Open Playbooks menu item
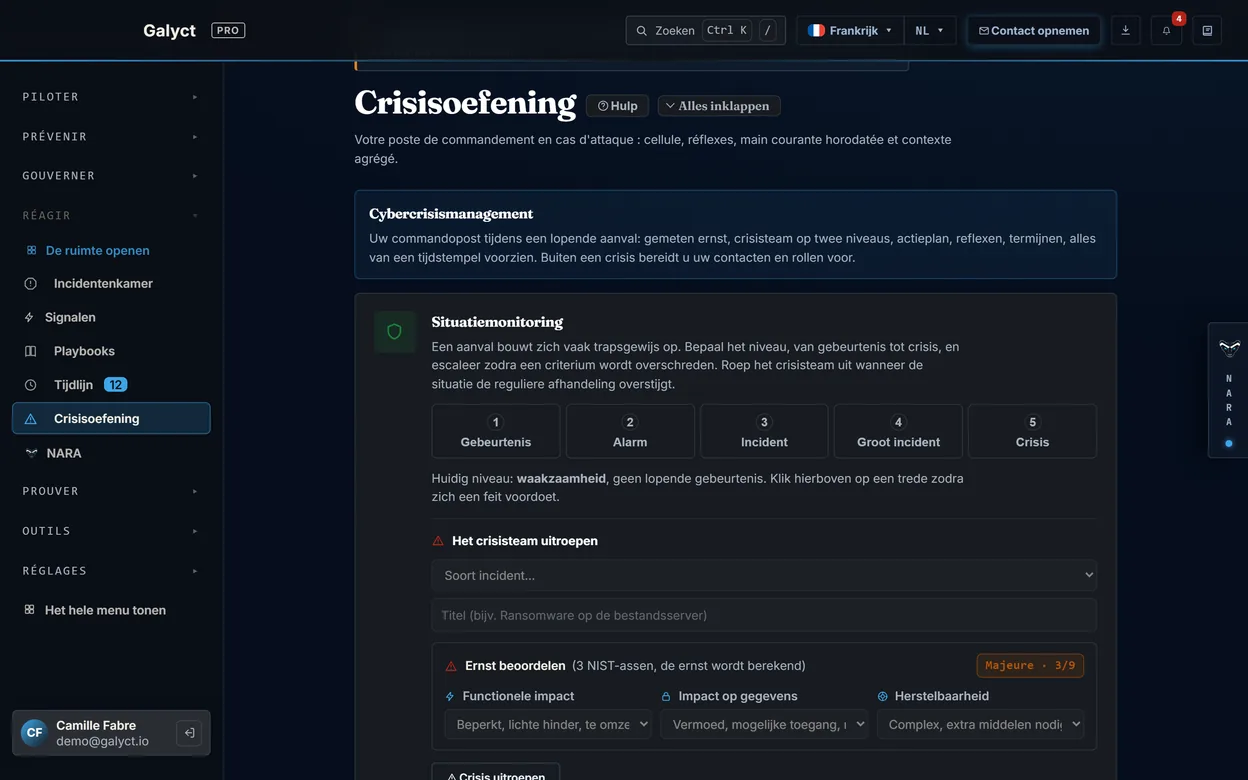Image resolution: width=1248 pixels, height=780 pixels. coord(111,351)
